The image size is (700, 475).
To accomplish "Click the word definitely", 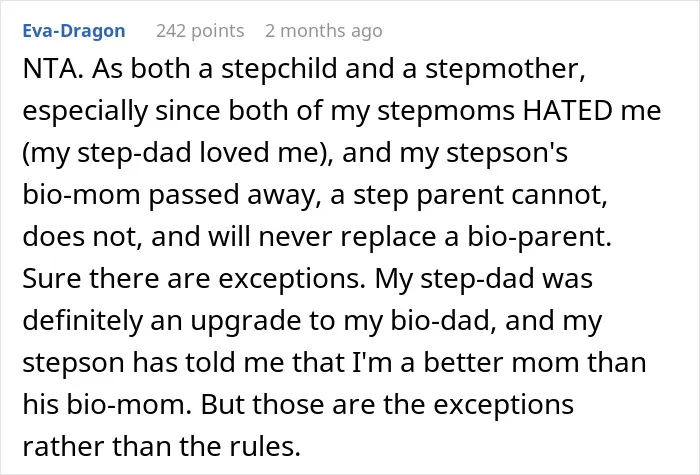I will (82, 321).
